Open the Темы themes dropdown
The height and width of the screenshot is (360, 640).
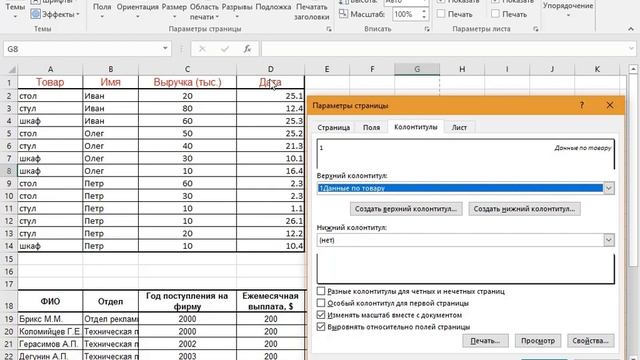tap(15, 11)
